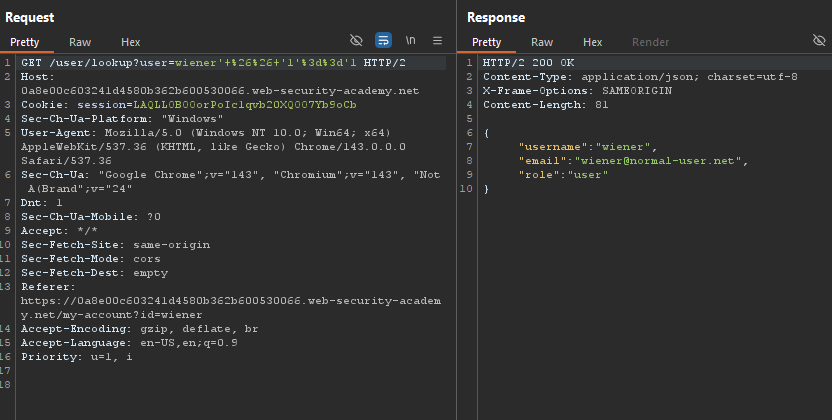Image resolution: width=832 pixels, height=420 pixels.
Task: Click the Accept: */* header line
Action: click(59, 231)
